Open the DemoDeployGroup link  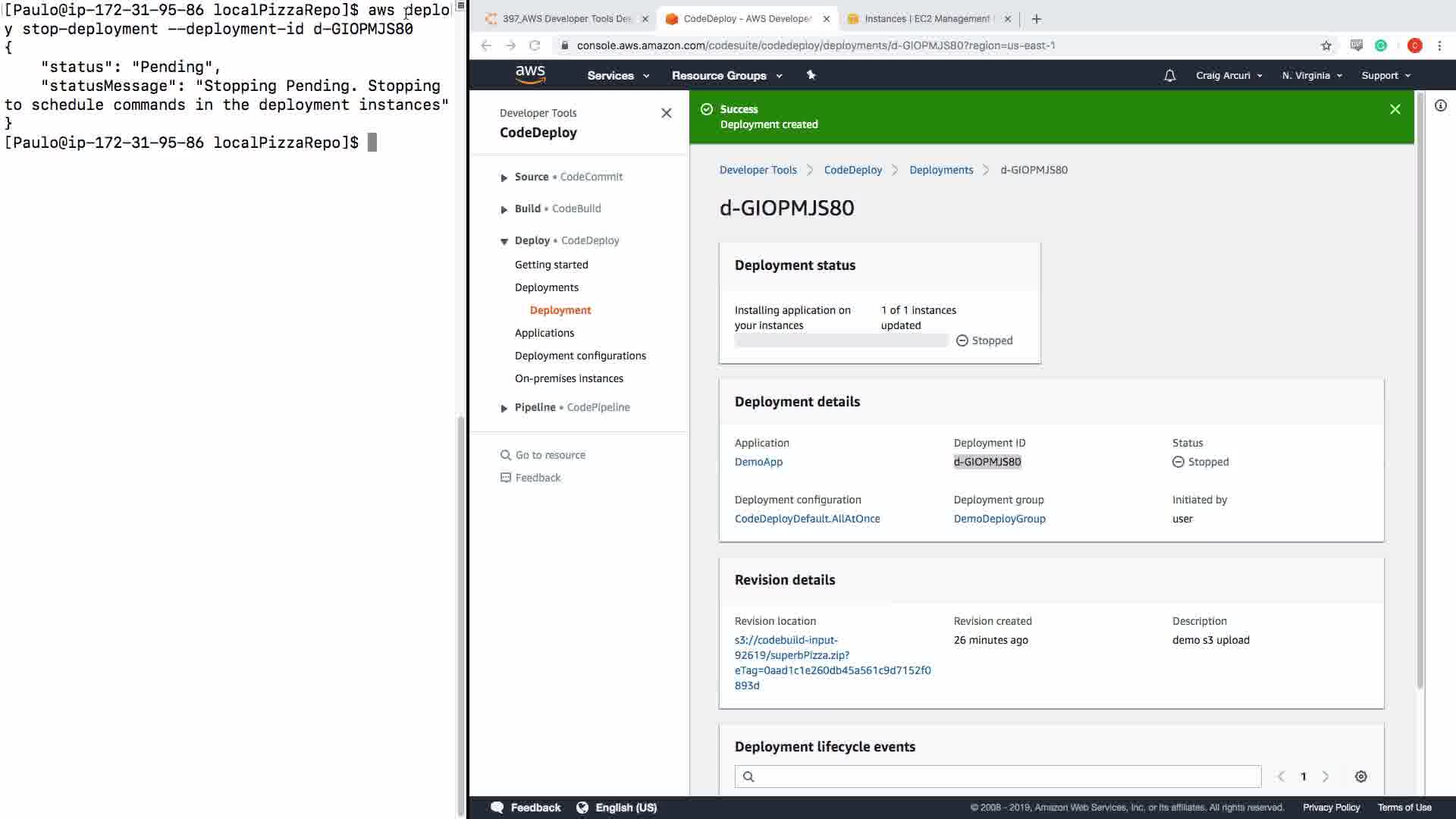click(x=999, y=519)
